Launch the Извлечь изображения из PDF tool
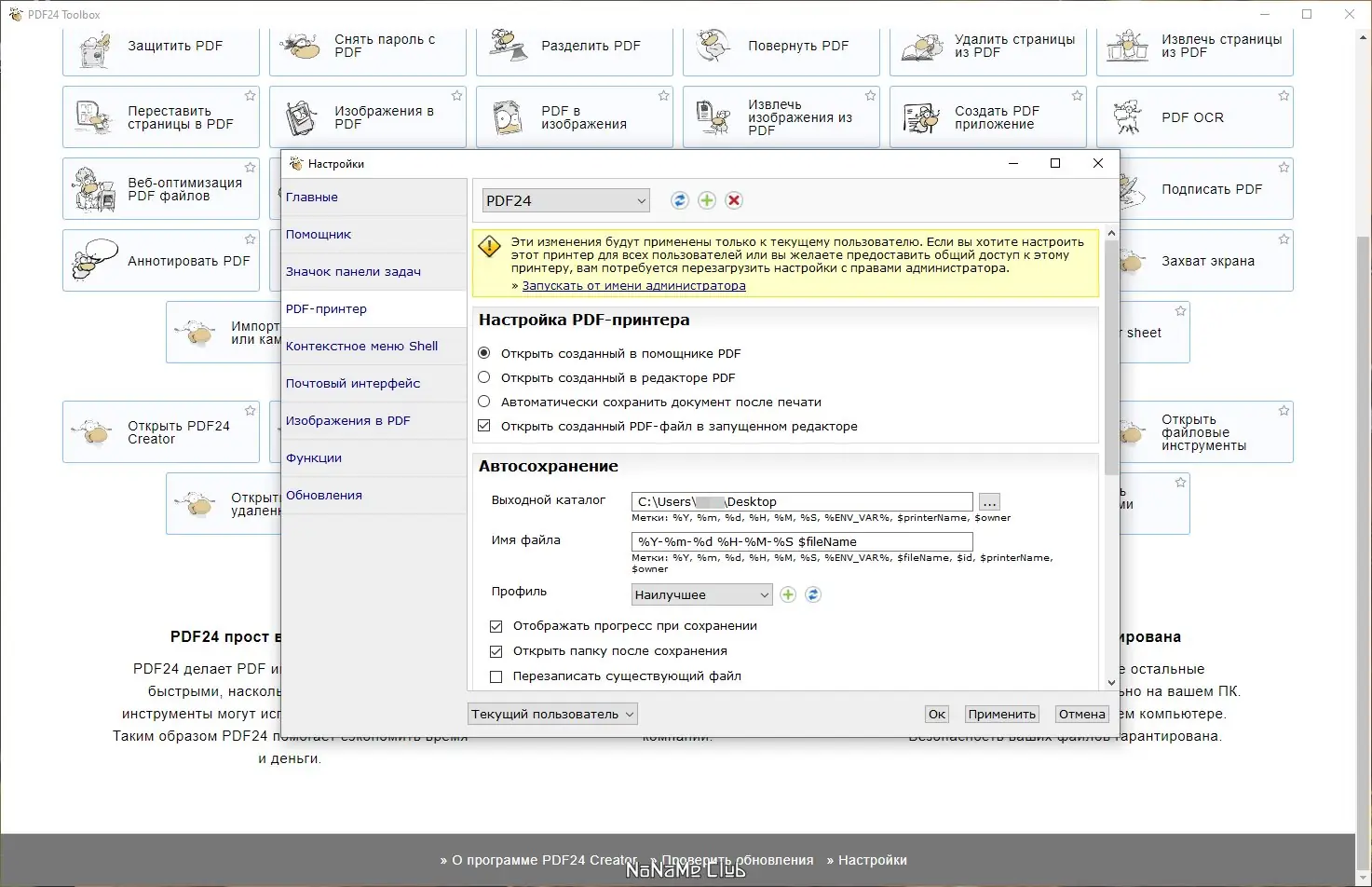The image size is (1372, 887). point(781,117)
